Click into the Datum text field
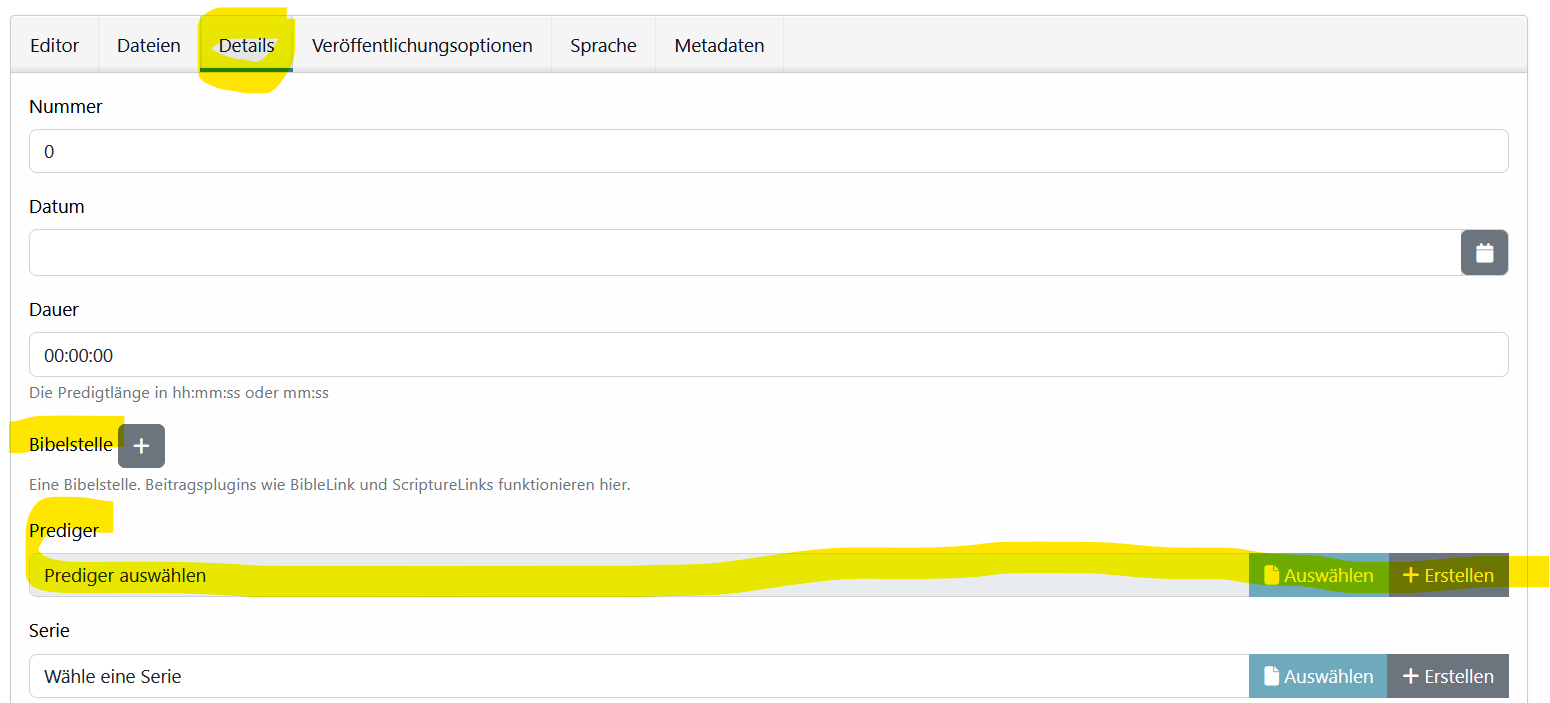 (x=744, y=253)
